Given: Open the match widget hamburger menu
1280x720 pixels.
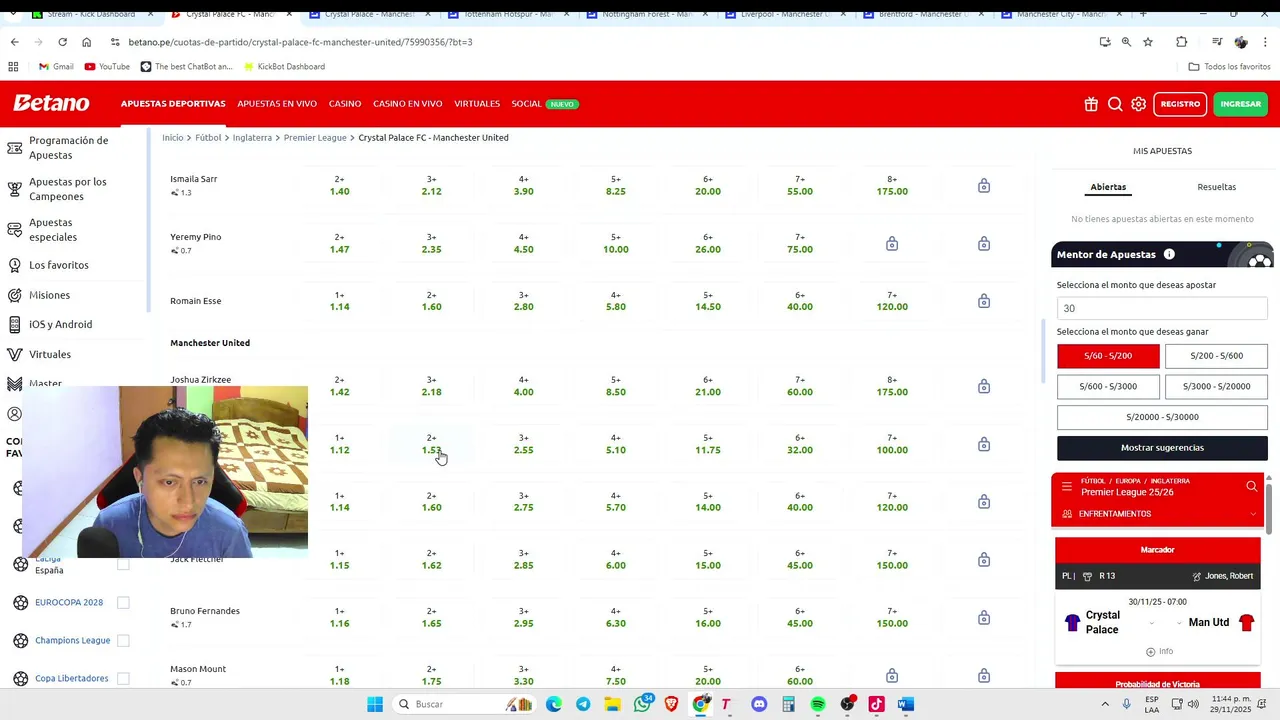Looking at the screenshot, I should pos(1067,487).
